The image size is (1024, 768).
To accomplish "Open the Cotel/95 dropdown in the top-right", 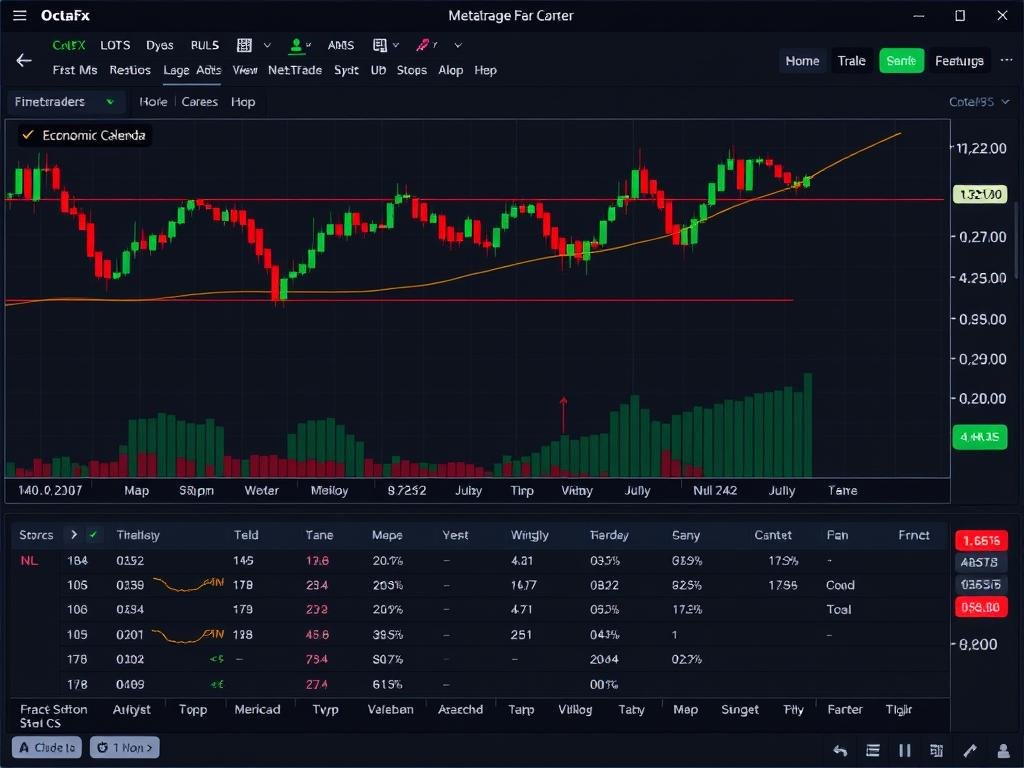I will point(977,101).
